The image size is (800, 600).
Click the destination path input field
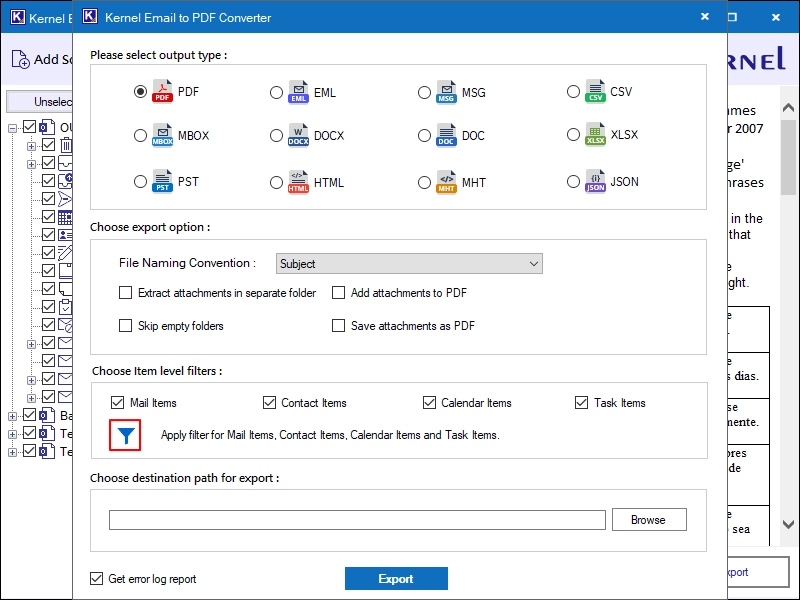pos(357,520)
